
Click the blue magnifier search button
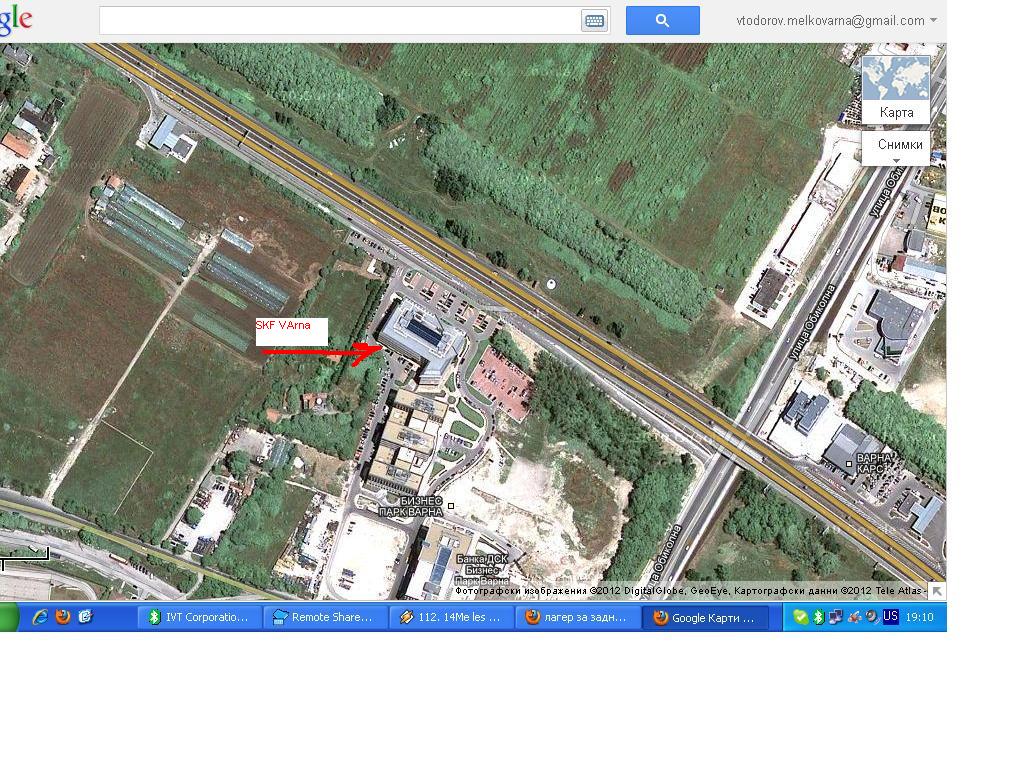pyautogui.click(x=662, y=20)
